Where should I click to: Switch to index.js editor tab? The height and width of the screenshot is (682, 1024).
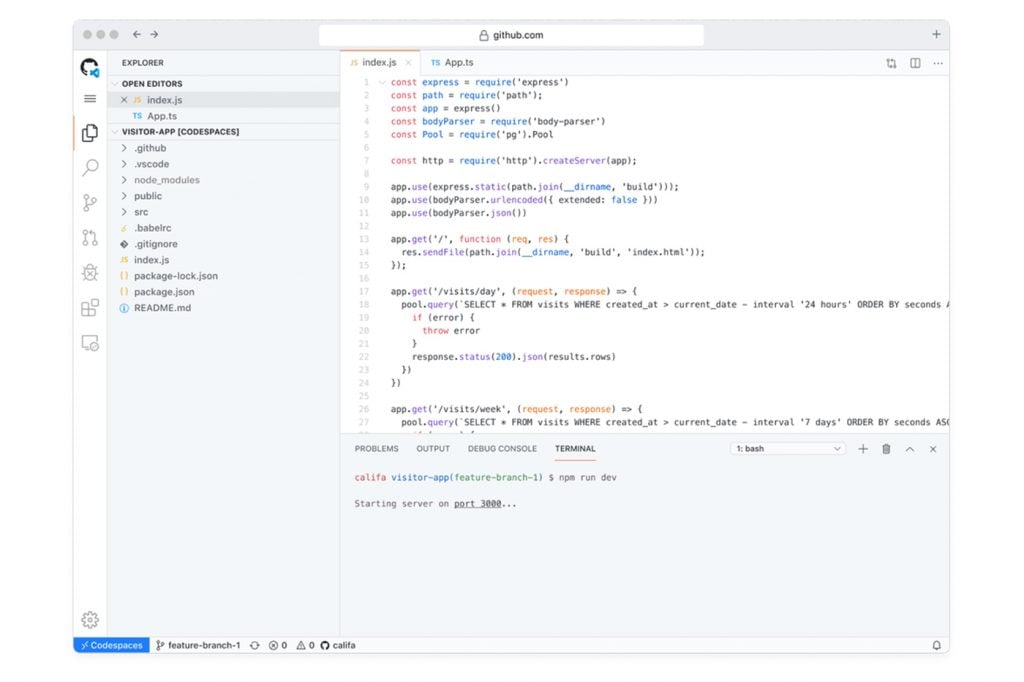379,63
